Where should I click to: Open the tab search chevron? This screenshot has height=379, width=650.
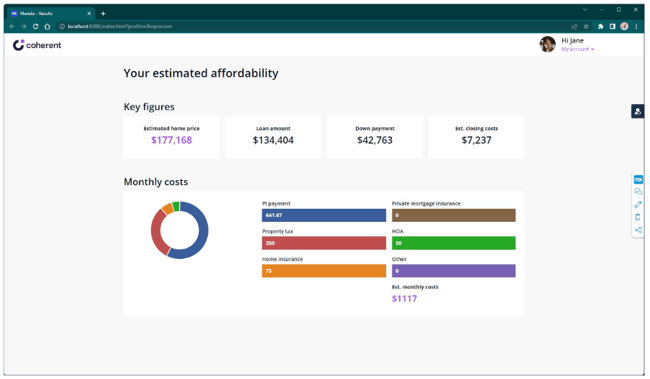(x=585, y=10)
